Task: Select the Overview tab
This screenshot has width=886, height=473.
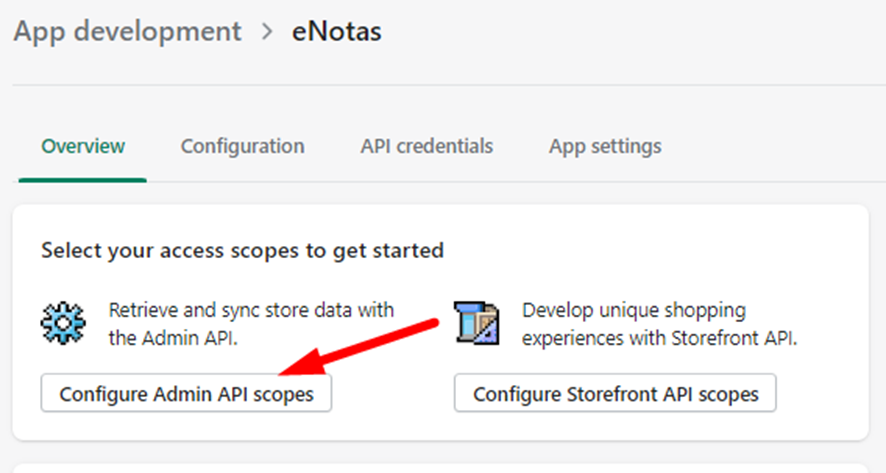Action: click(83, 146)
